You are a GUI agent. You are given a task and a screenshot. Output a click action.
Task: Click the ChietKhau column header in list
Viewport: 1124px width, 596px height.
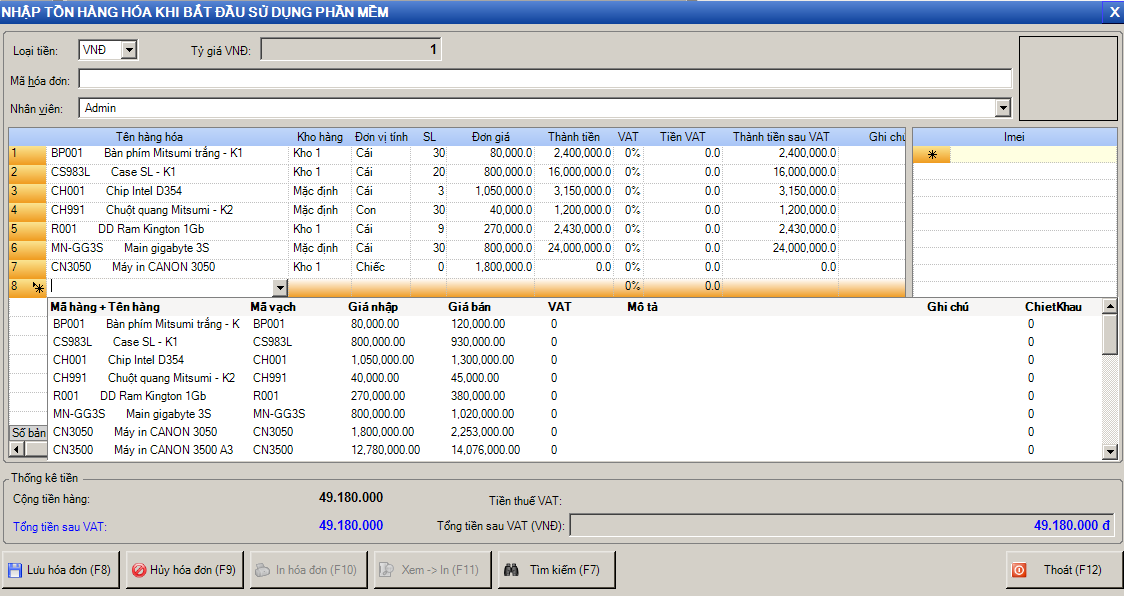(1053, 307)
